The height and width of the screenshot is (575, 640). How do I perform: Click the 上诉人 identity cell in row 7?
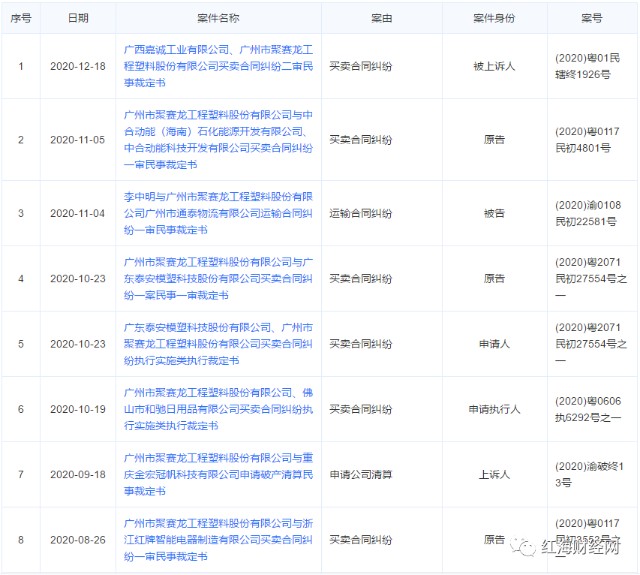[494, 474]
